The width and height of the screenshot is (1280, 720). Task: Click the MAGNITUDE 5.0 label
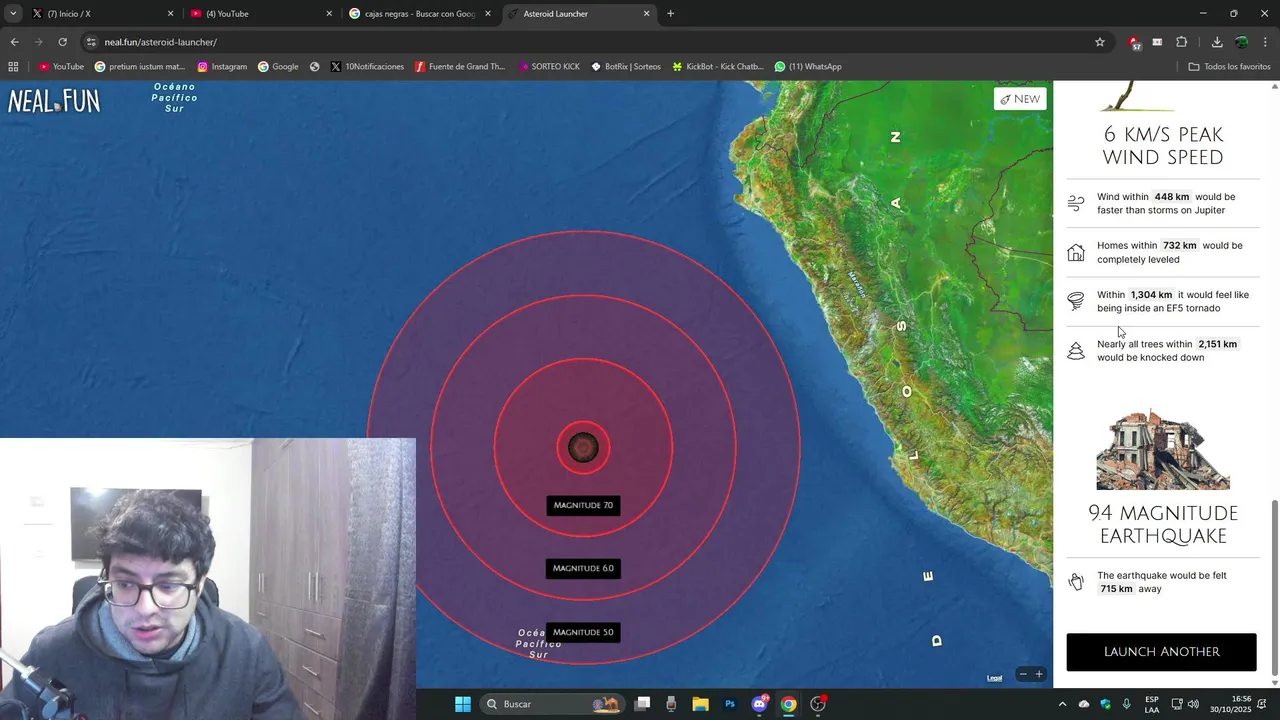point(583,632)
